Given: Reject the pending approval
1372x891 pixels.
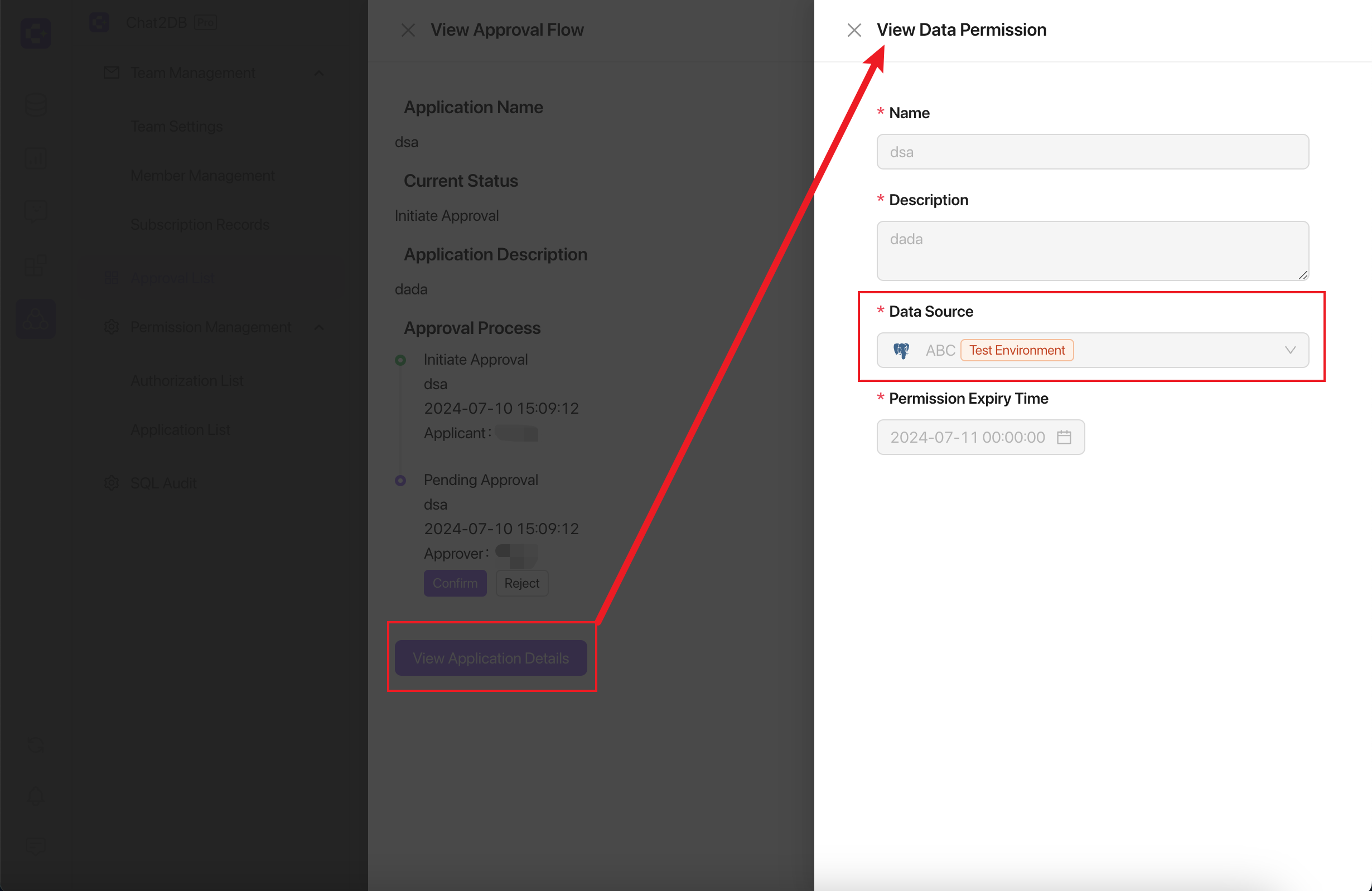Looking at the screenshot, I should pos(521,583).
